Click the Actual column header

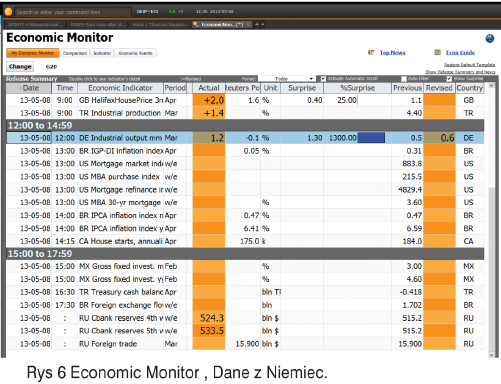click(x=209, y=88)
